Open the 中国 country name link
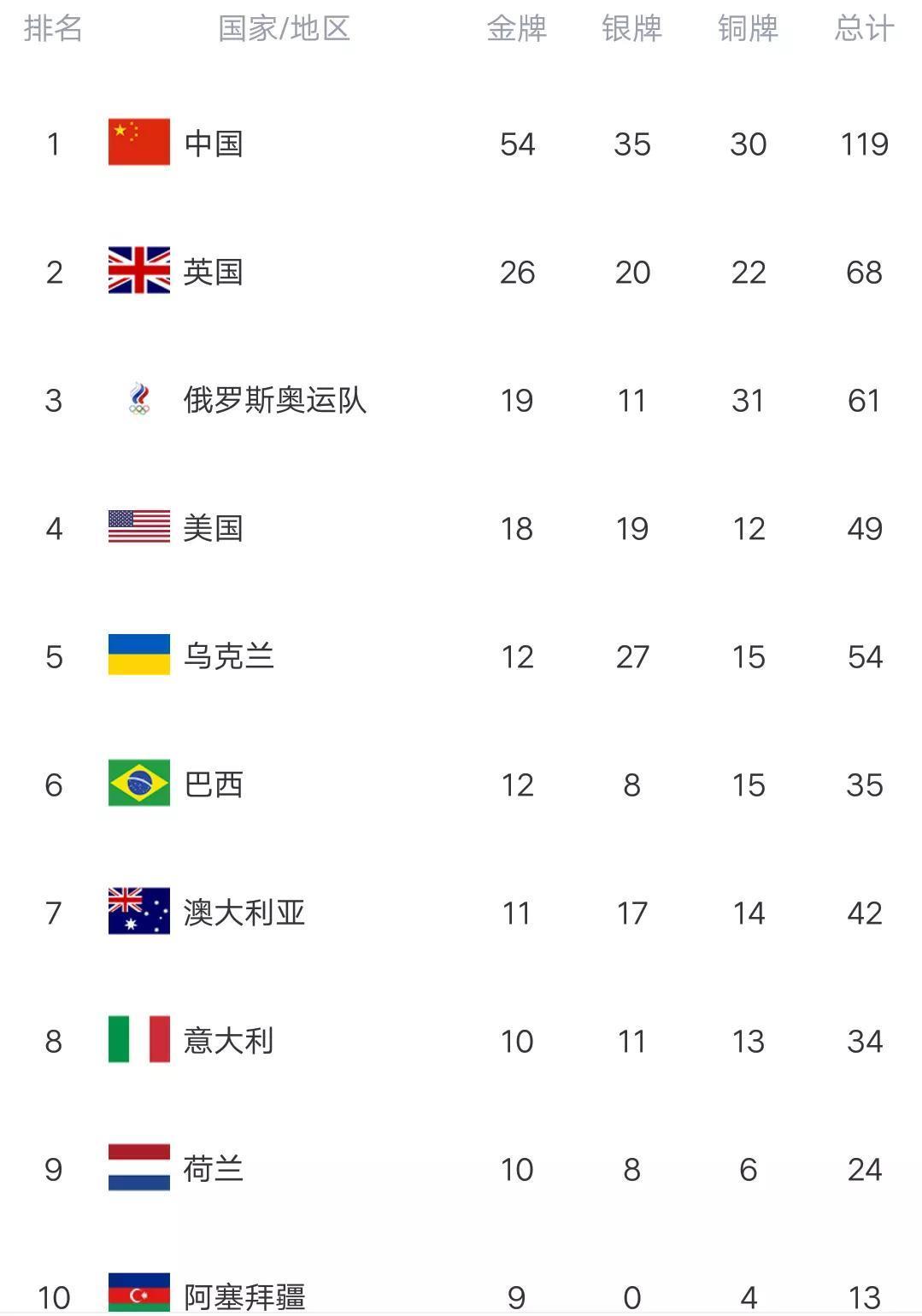 (214, 144)
